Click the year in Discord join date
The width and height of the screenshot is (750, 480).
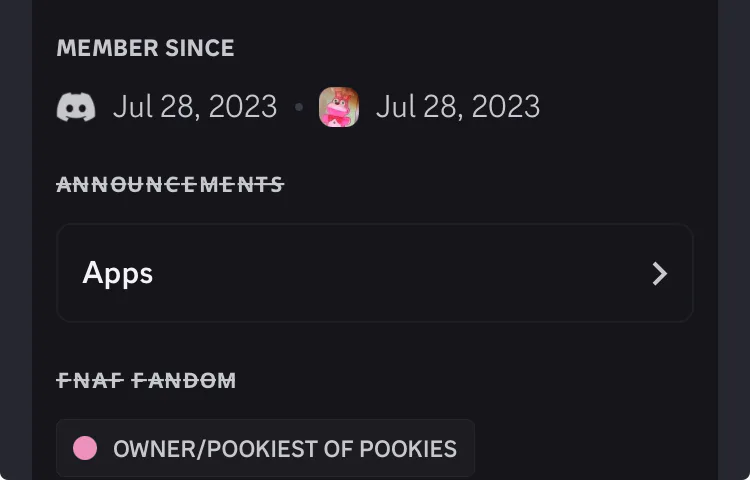(x=243, y=107)
